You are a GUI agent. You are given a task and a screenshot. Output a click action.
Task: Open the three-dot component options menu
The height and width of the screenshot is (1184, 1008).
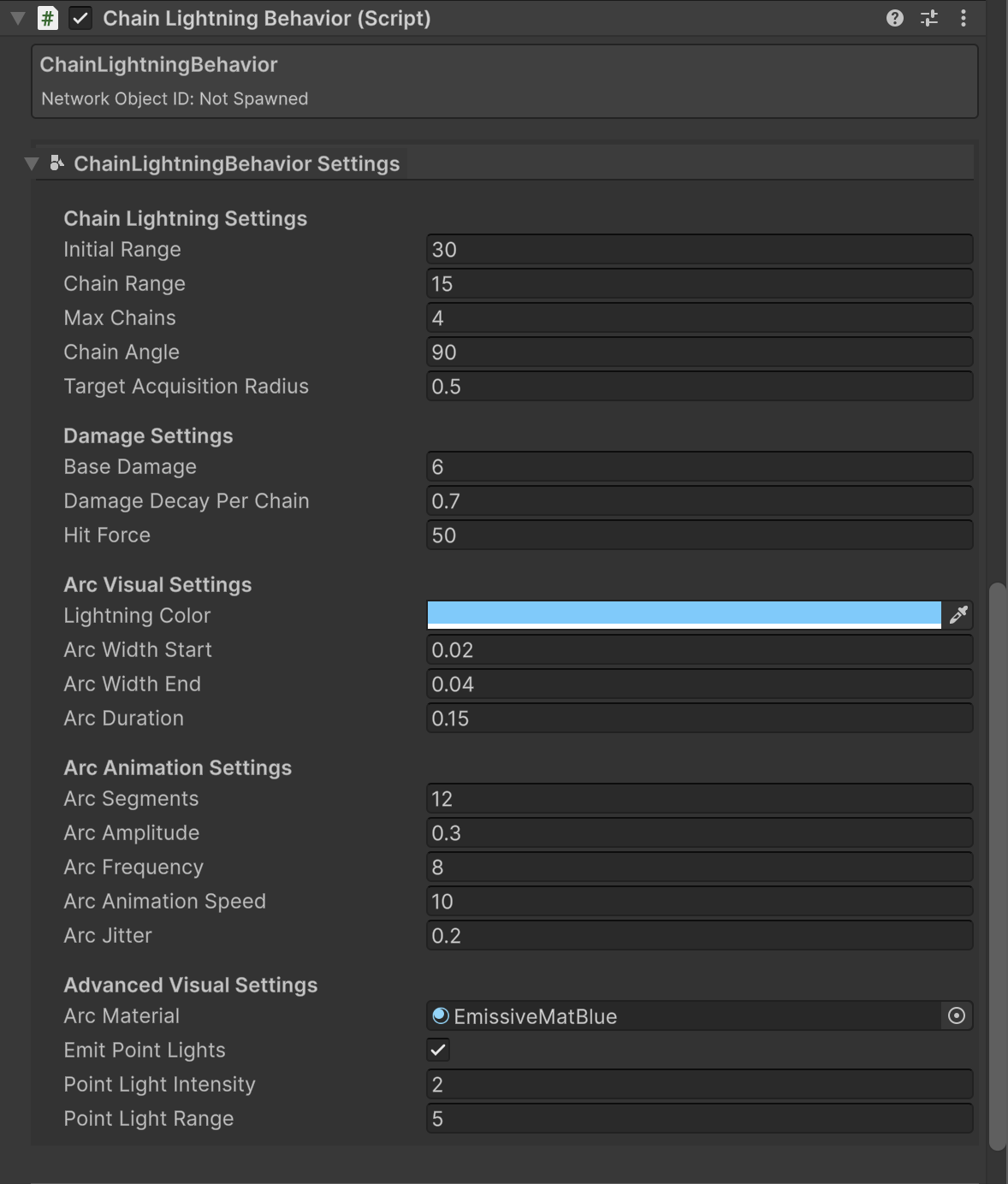tap(964, 17)
